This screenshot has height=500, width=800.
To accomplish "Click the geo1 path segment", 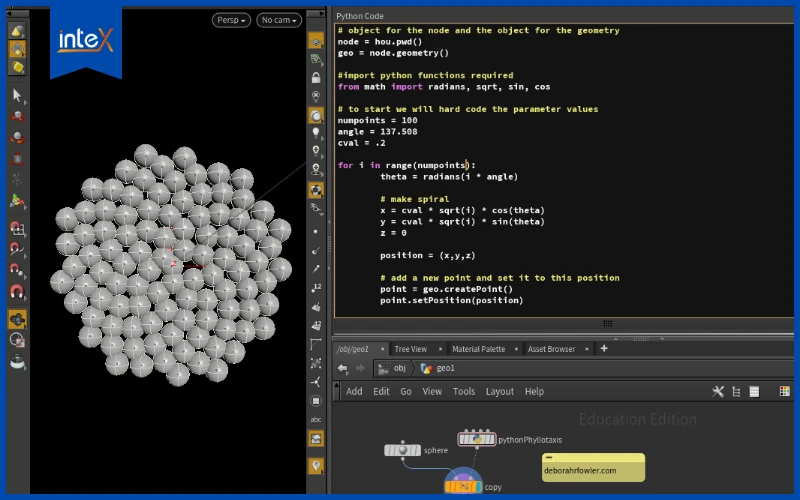I will [438, 368].
